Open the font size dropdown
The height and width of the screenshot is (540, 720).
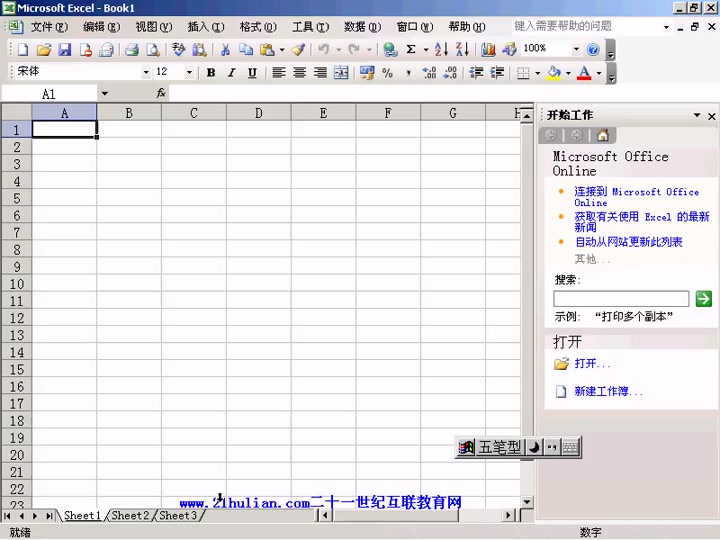tap(189, 72)
